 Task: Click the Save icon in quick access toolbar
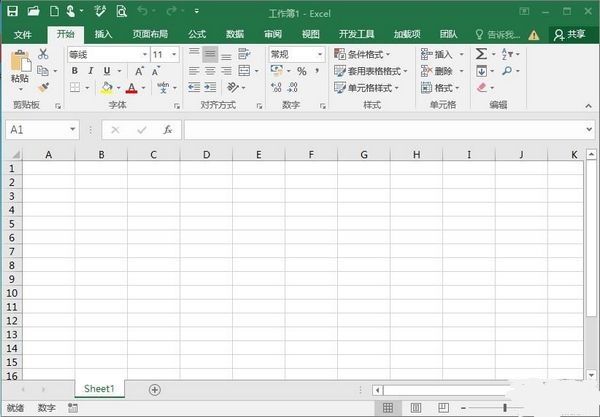click(12, 12)
